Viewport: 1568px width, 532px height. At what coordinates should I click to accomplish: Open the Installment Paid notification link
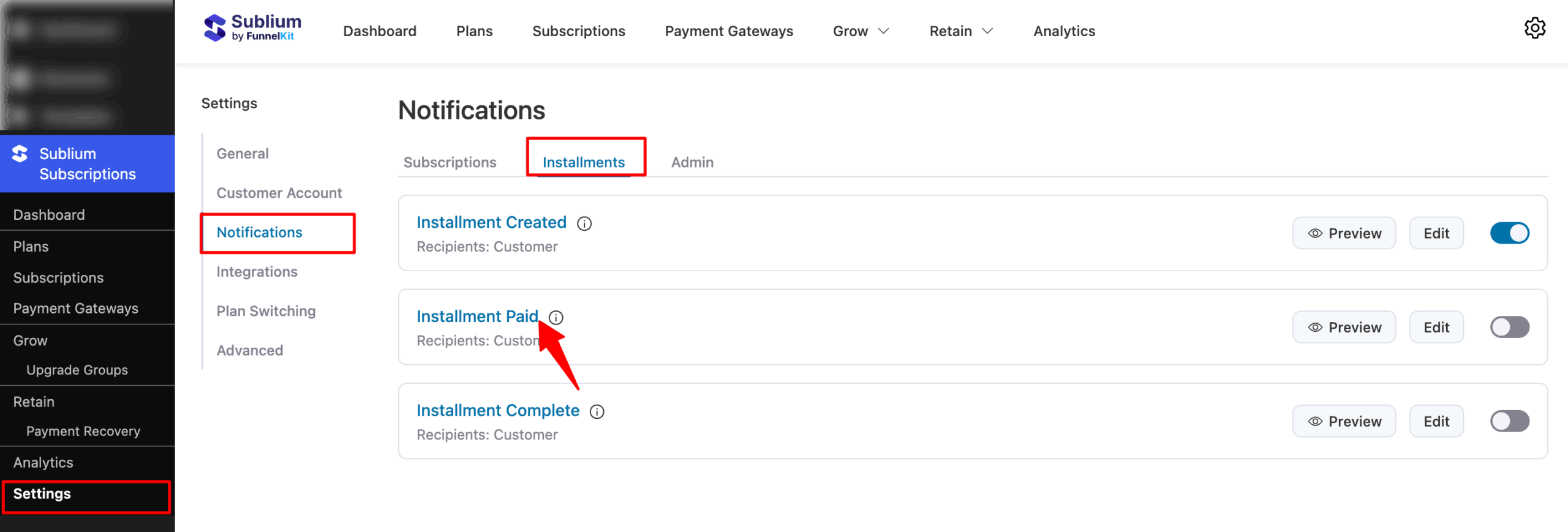[x=477, y=316]
